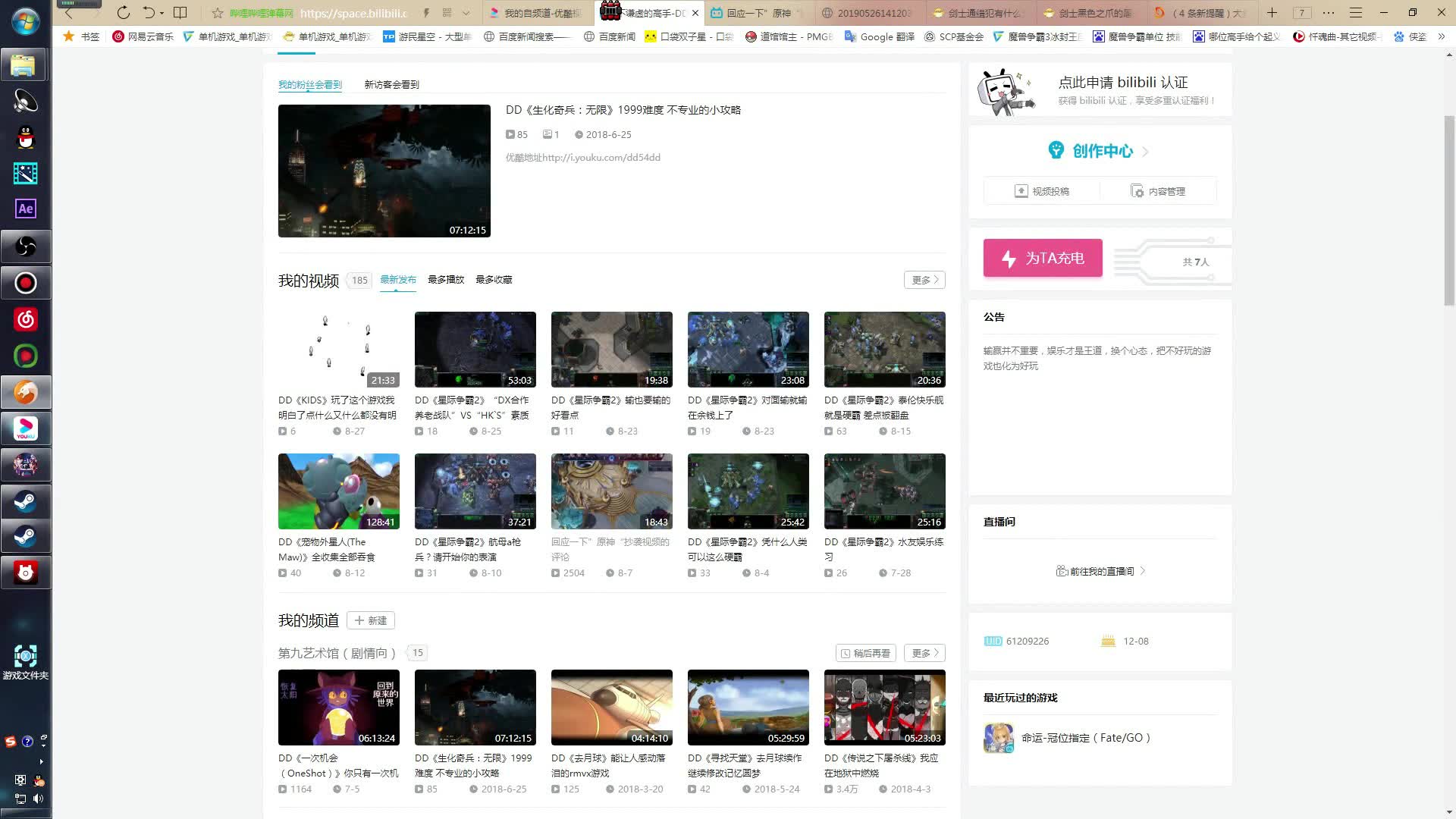Open the Sogou input method tray icon
The image size is (1456, 819).
coord(11,741)
